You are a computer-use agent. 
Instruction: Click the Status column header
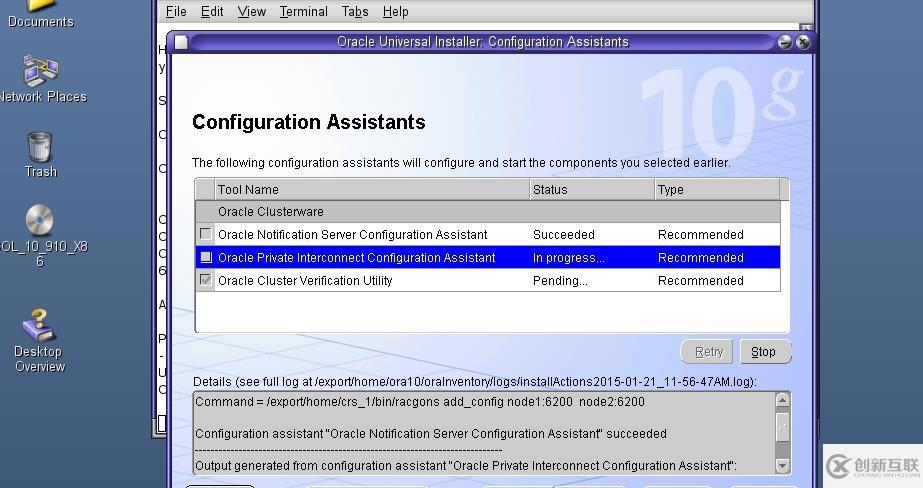coord(592,190)
